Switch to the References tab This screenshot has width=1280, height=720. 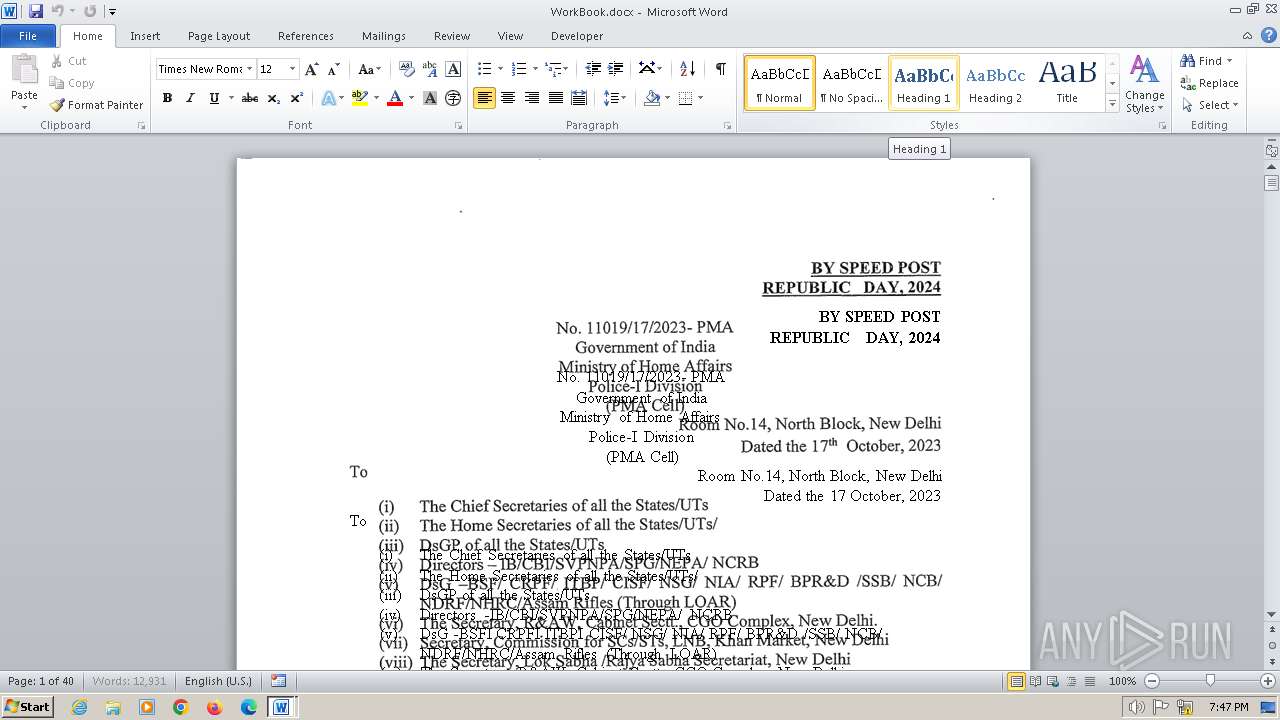(x=306, y=36)
